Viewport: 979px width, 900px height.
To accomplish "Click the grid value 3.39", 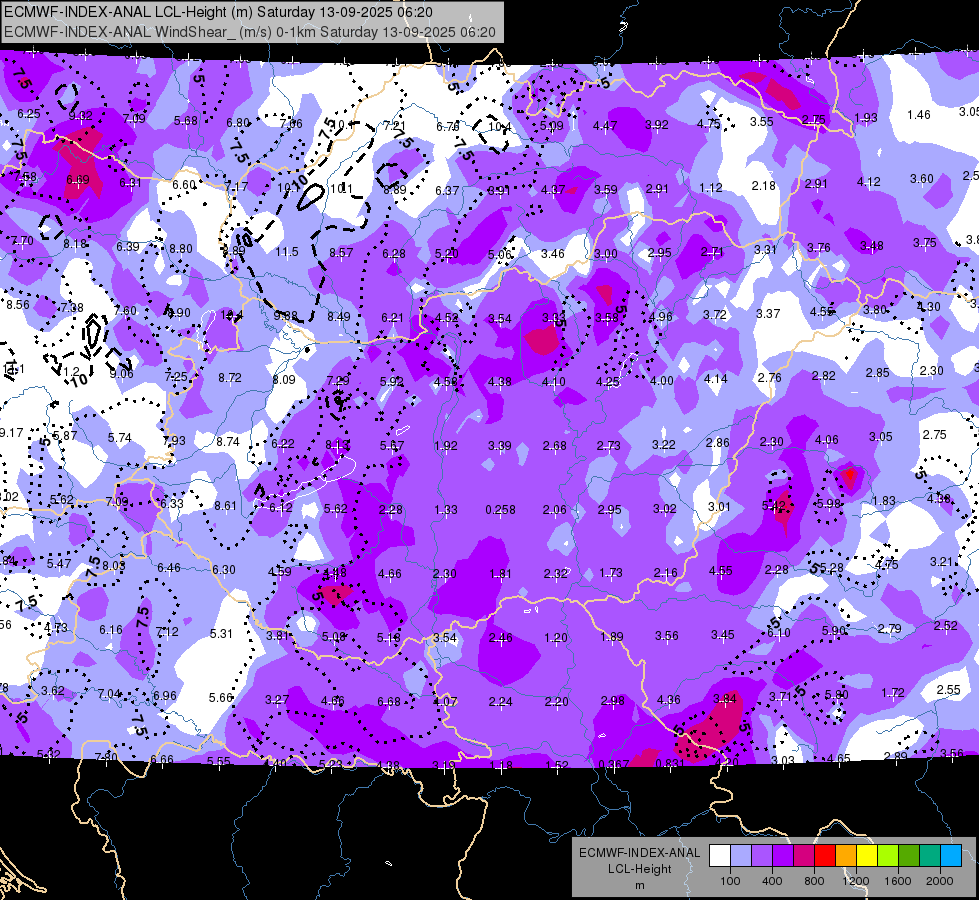I will click(499, 445).
